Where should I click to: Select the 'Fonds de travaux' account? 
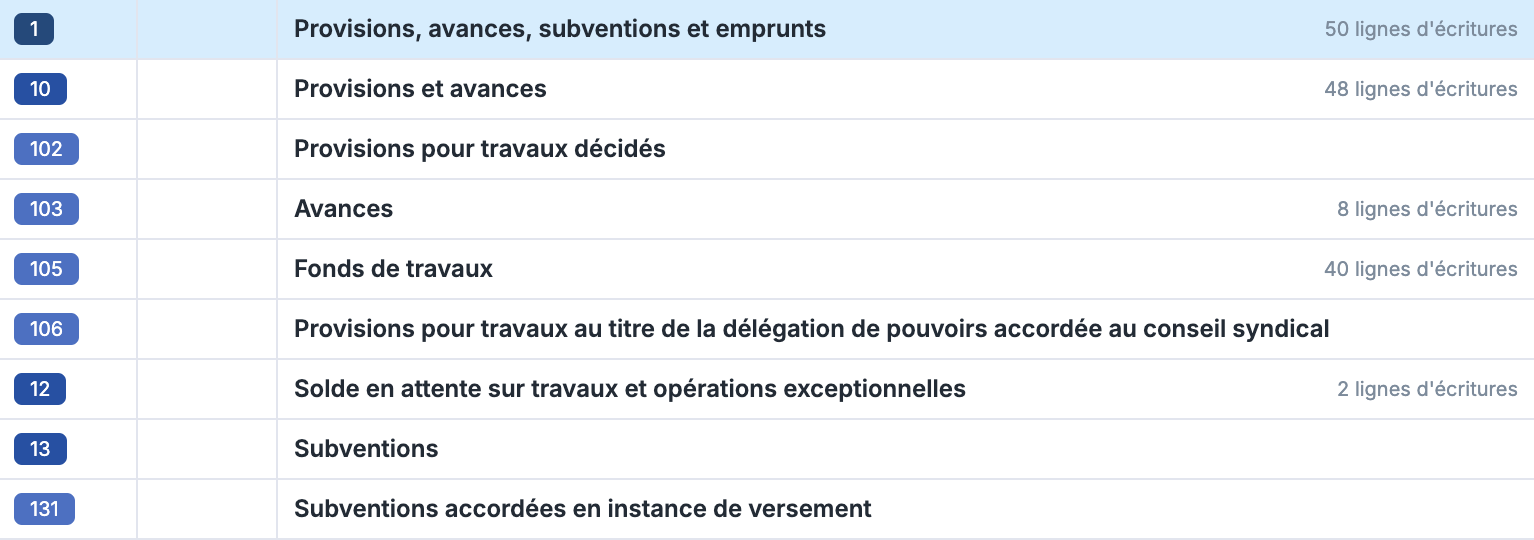[x=393, y=269]
